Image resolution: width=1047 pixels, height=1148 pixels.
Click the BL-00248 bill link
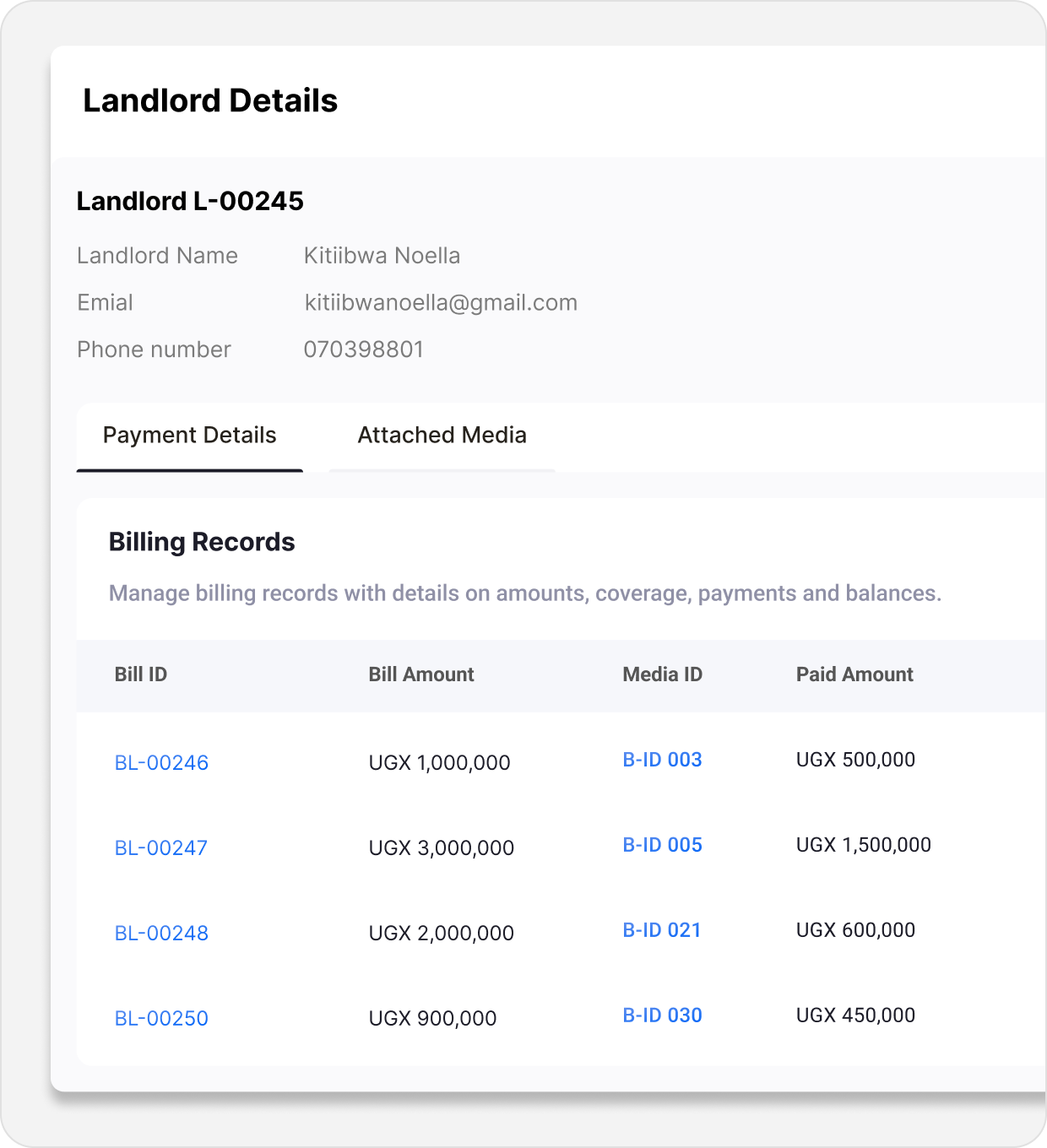161,934
